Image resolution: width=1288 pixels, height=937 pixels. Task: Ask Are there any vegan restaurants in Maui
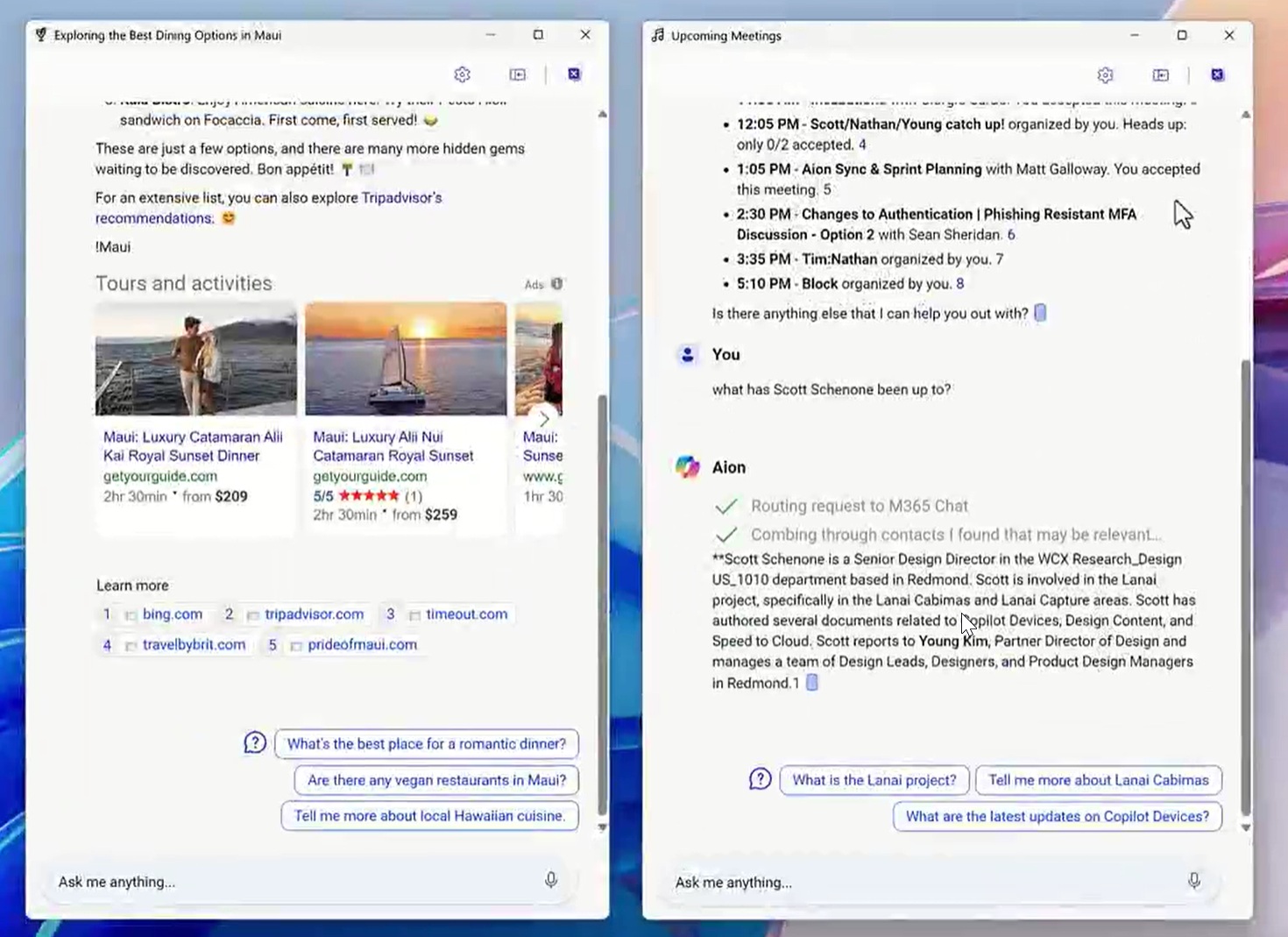(436, 780)
